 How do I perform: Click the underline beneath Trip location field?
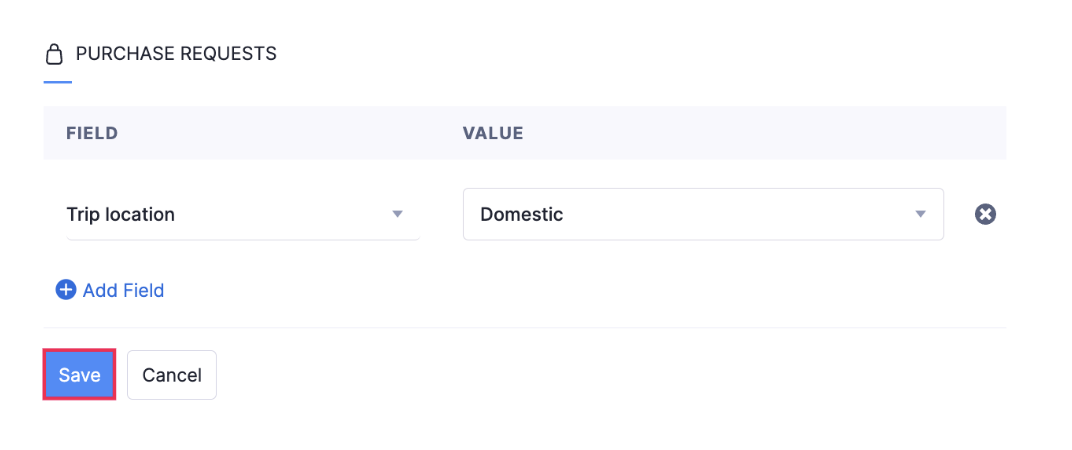pyautogui.click(x=242, y=239)
